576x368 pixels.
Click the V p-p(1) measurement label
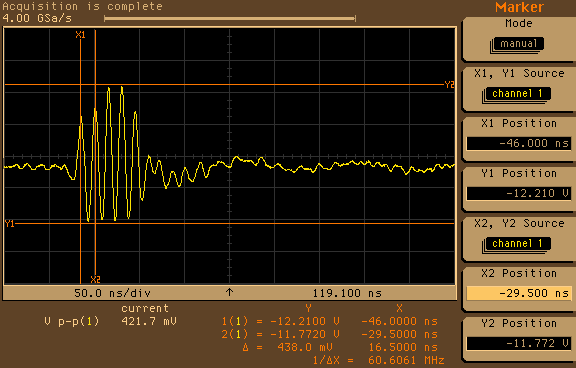(72, 321)
